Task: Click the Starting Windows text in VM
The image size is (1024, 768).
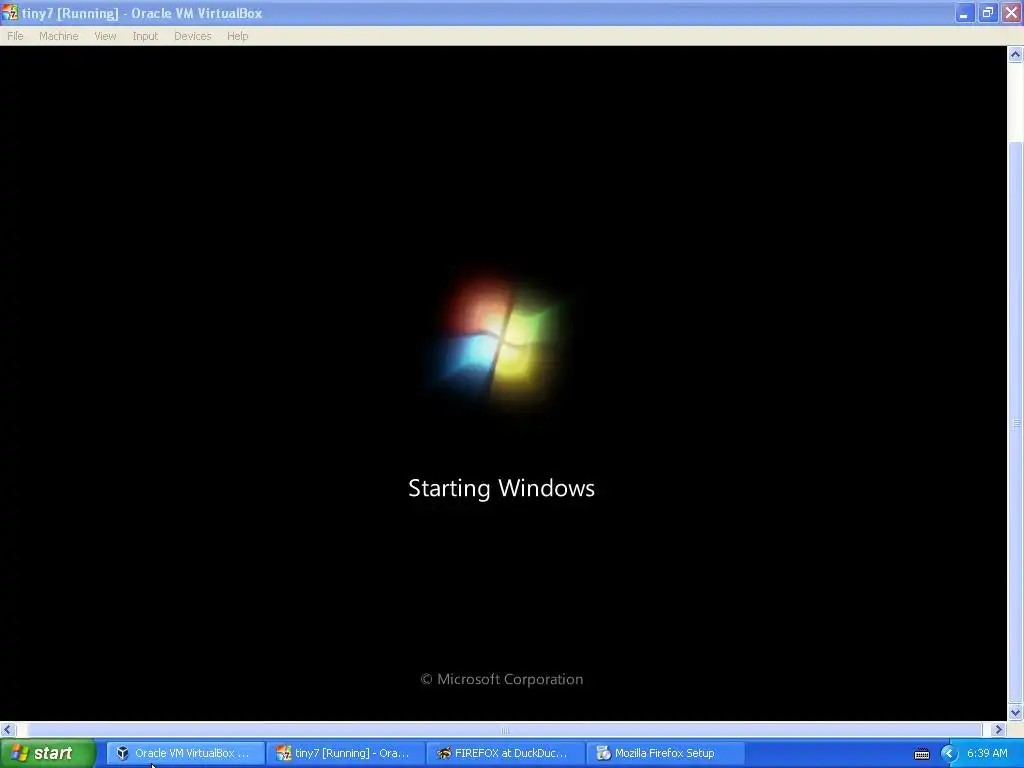Action: click(502, 488)
